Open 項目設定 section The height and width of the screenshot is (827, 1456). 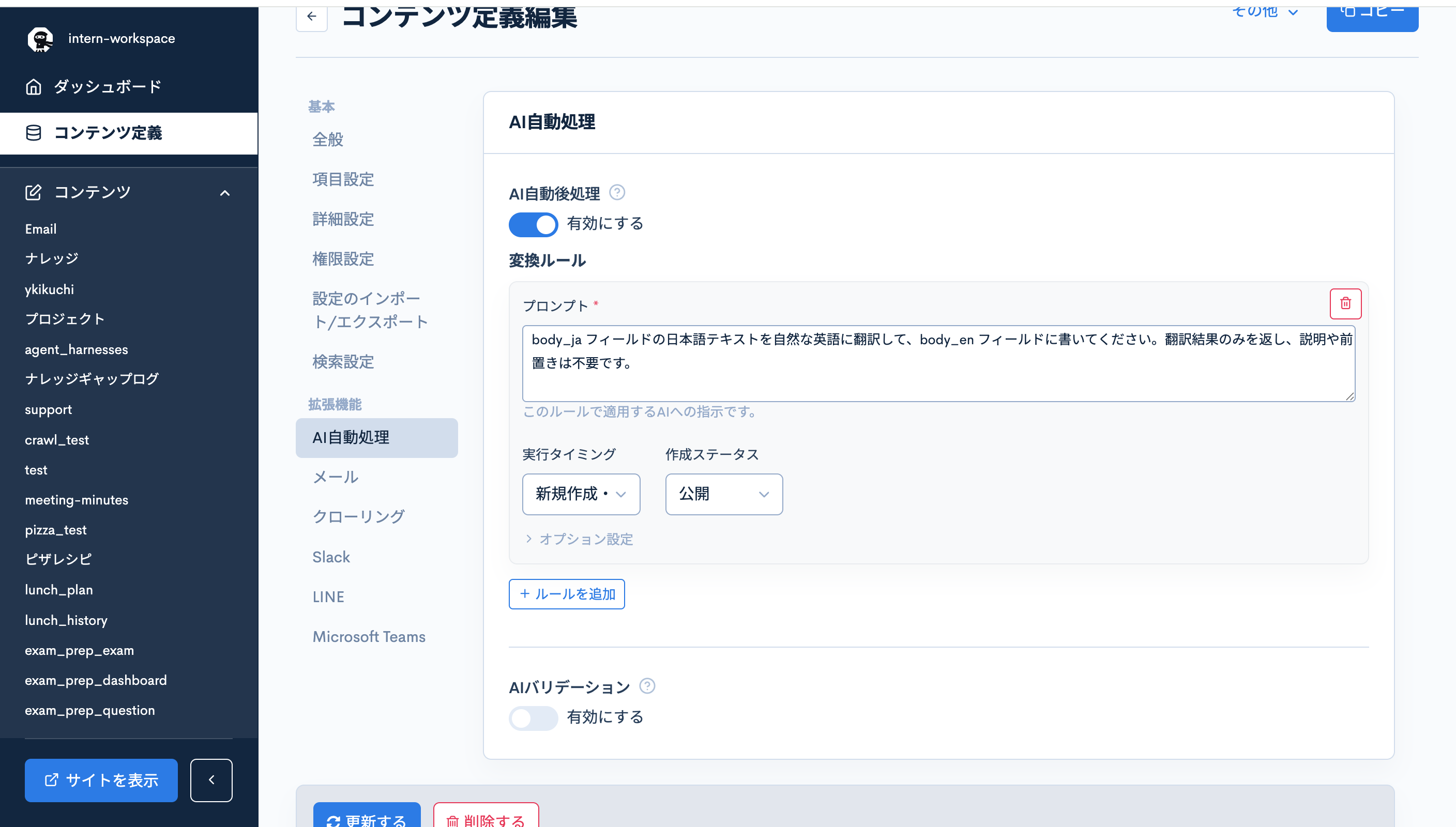click(x=343, y=179)
